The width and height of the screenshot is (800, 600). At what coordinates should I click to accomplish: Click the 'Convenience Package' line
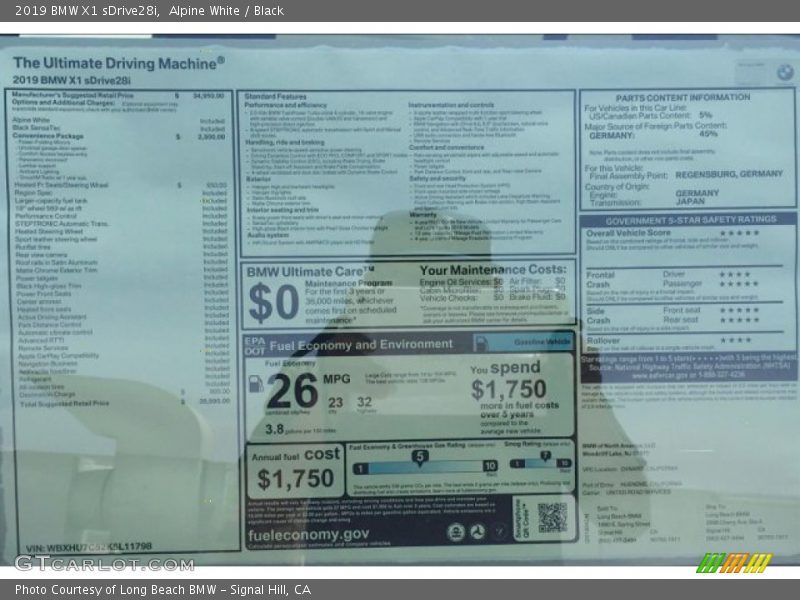[118, 136]
